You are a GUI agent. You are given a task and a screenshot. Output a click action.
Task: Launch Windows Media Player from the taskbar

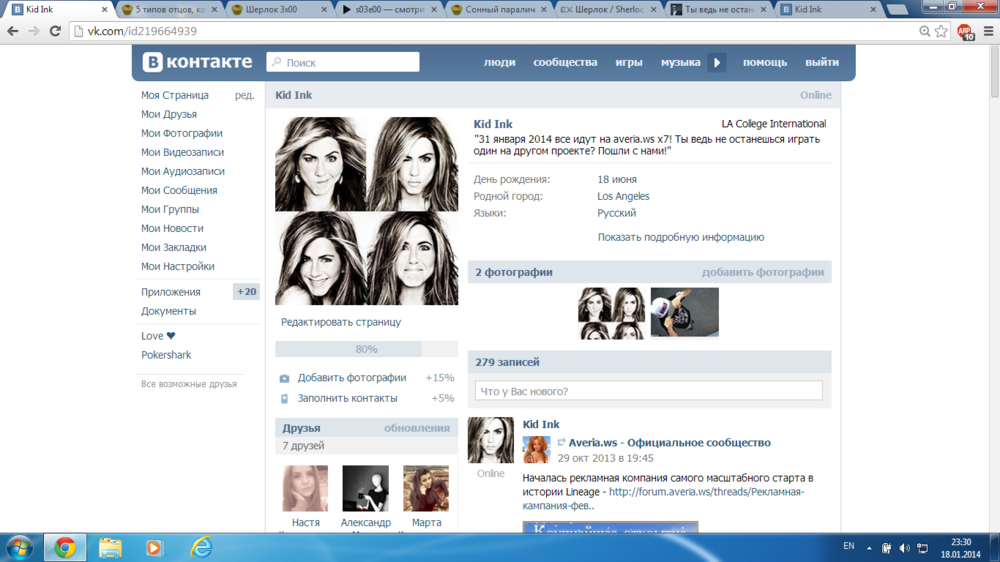[x=154, y=548]
